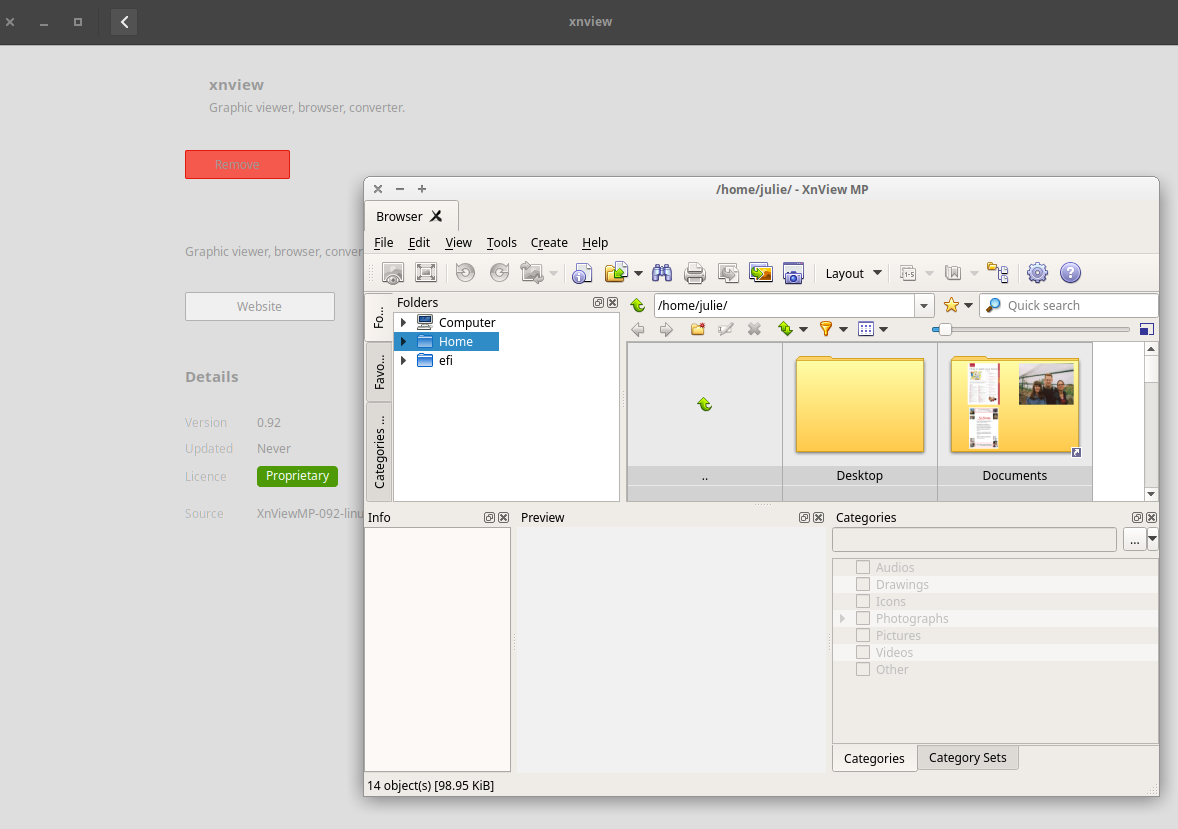Open Settings with the gear icon

(1037, 273)
